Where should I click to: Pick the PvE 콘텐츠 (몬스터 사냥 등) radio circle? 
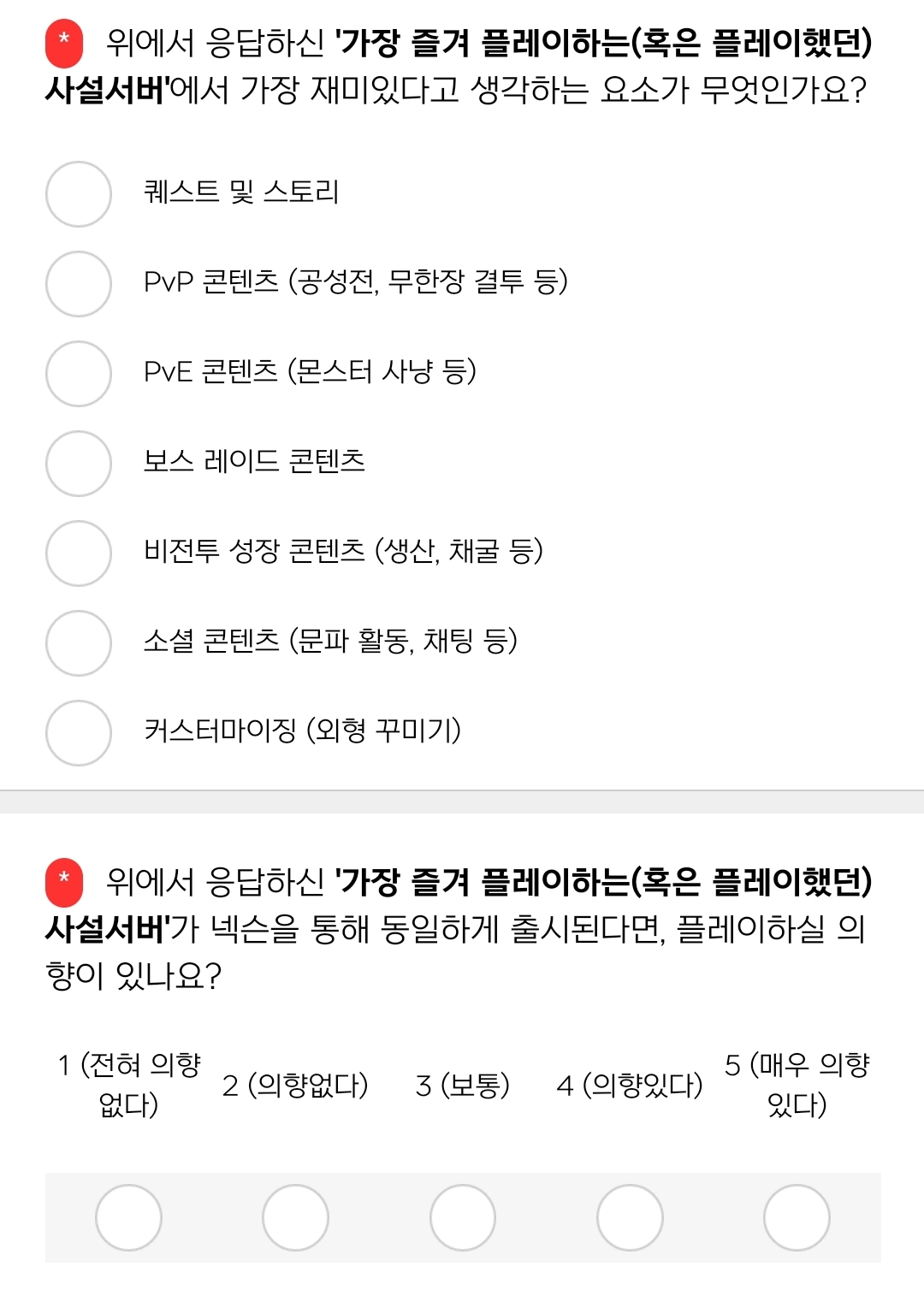click(79, 374)
